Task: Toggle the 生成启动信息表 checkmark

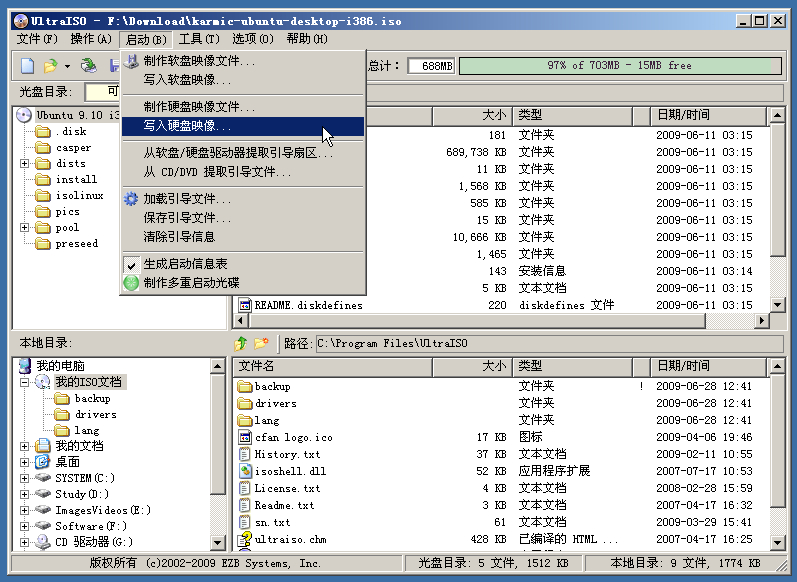Action: pos(131,264)
